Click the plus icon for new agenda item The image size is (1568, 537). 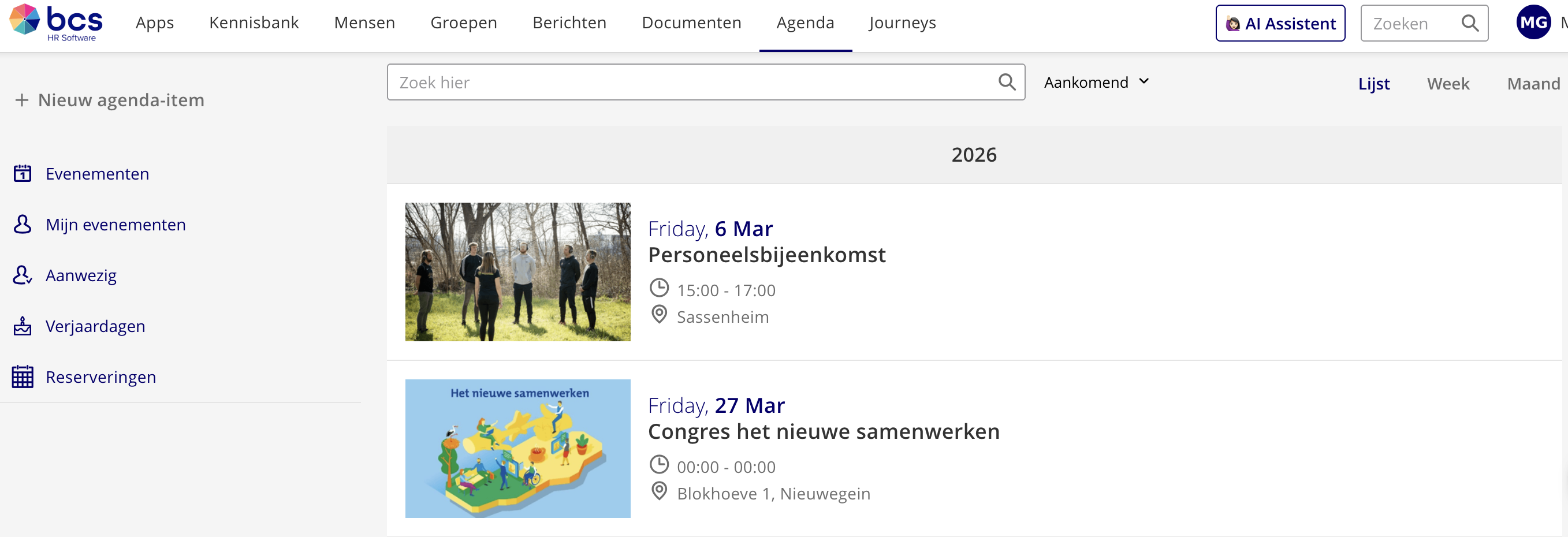click(22, 100)
